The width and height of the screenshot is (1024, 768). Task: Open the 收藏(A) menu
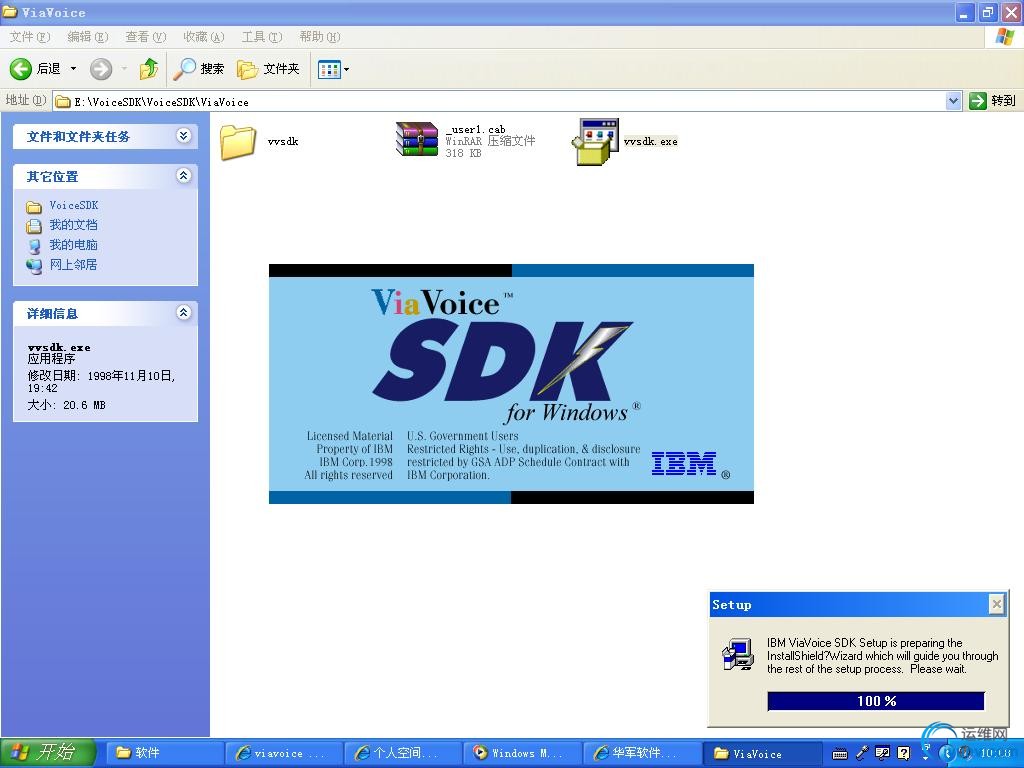point(204,37)
